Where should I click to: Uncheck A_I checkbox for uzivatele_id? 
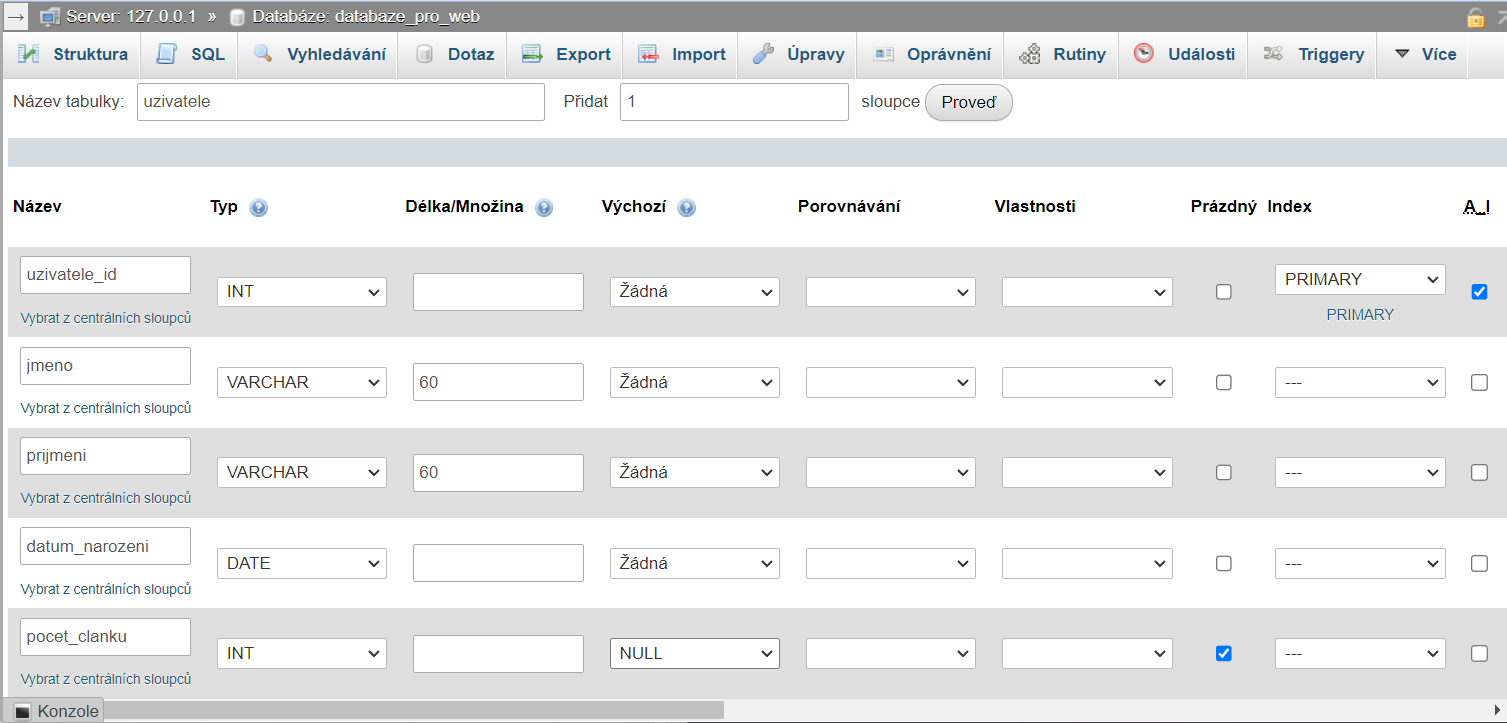[1479, 292]
